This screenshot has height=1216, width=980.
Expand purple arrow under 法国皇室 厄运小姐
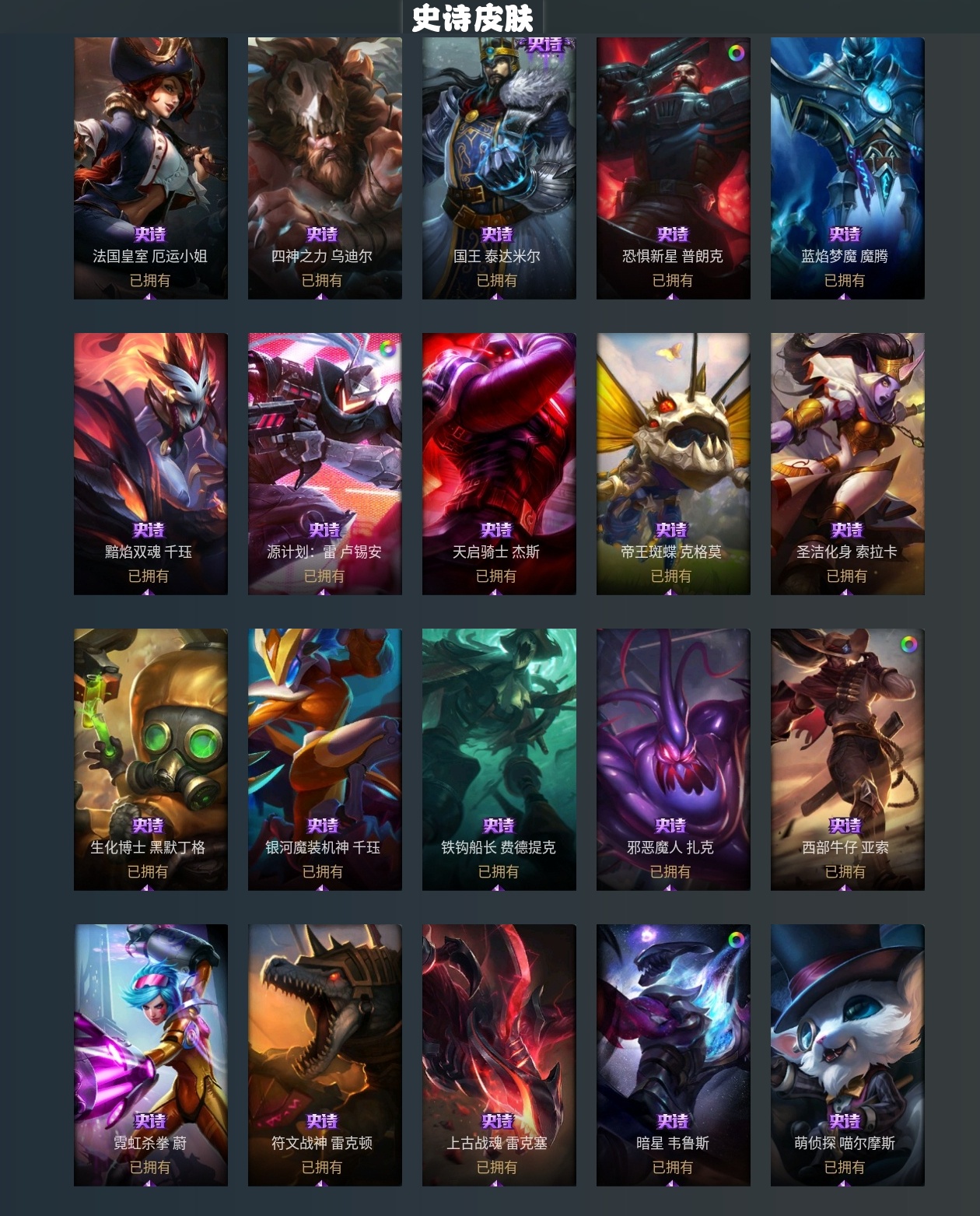[x=149, y=296]
